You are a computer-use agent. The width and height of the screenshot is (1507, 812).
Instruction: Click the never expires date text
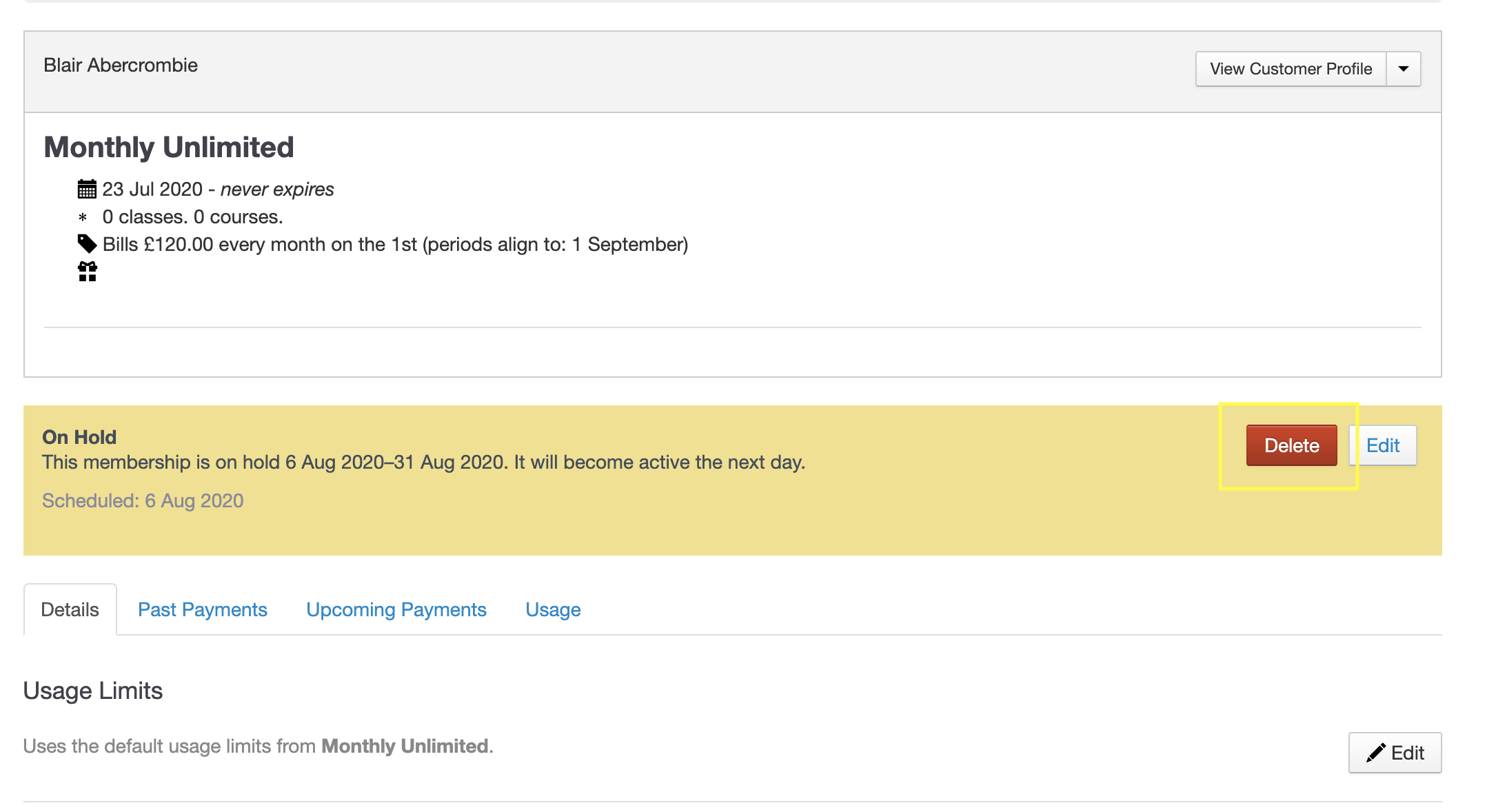click(x=277, y=189)
